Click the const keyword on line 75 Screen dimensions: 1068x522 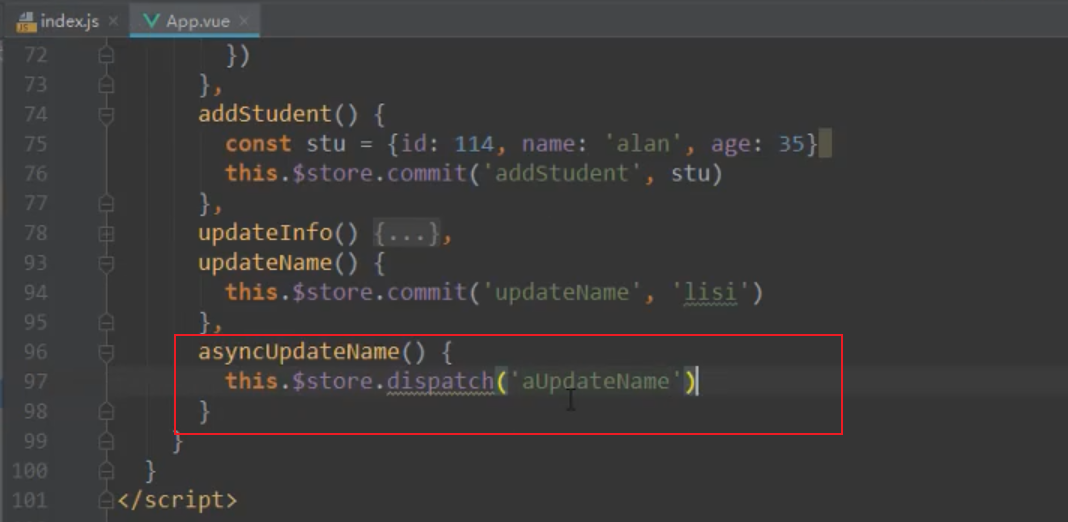click(259, 144)
